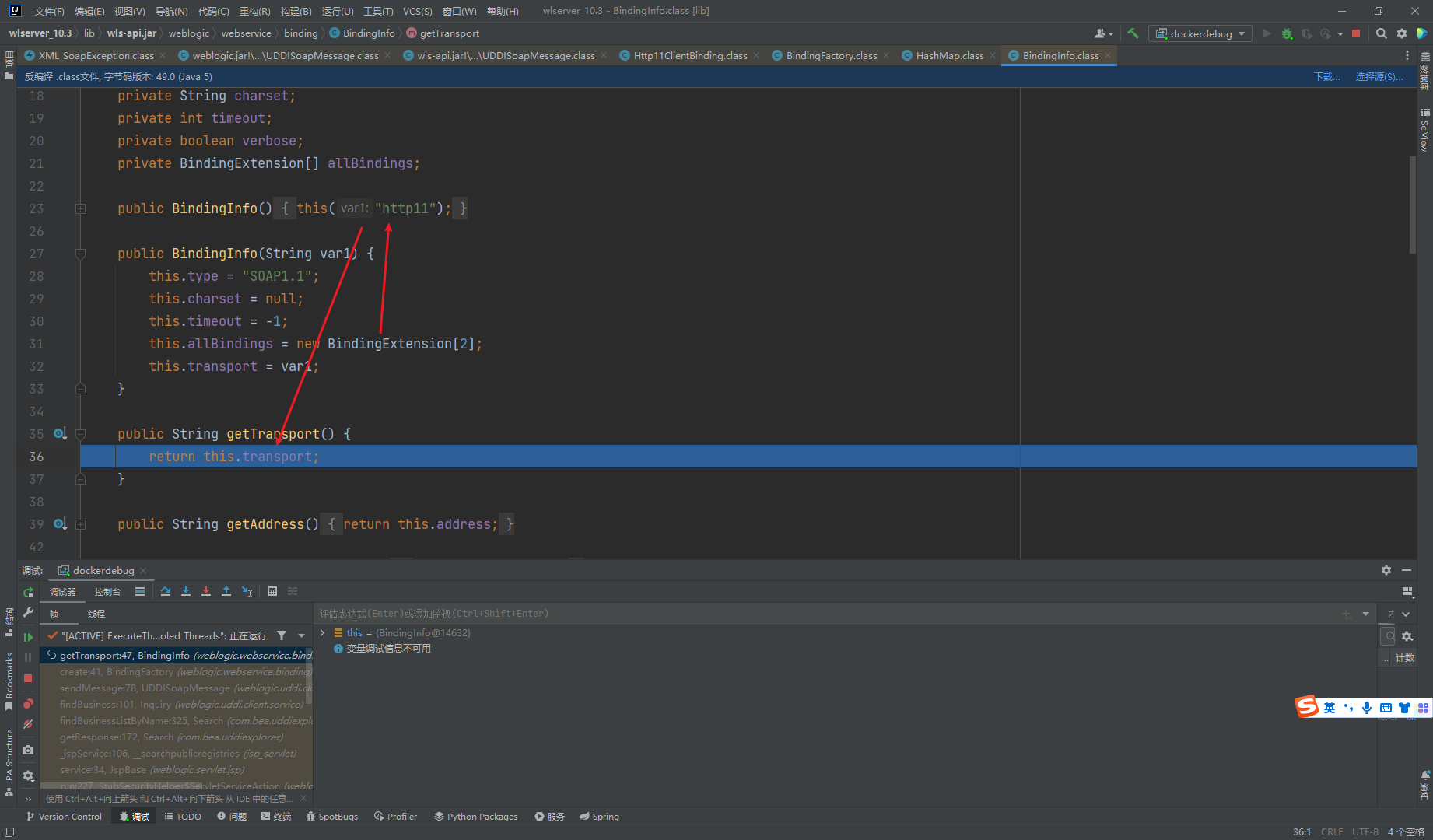Viewport: 1433px width, 840px height.
Task: Click the override marker beside getAddress line 39
Action: [60, 523]
